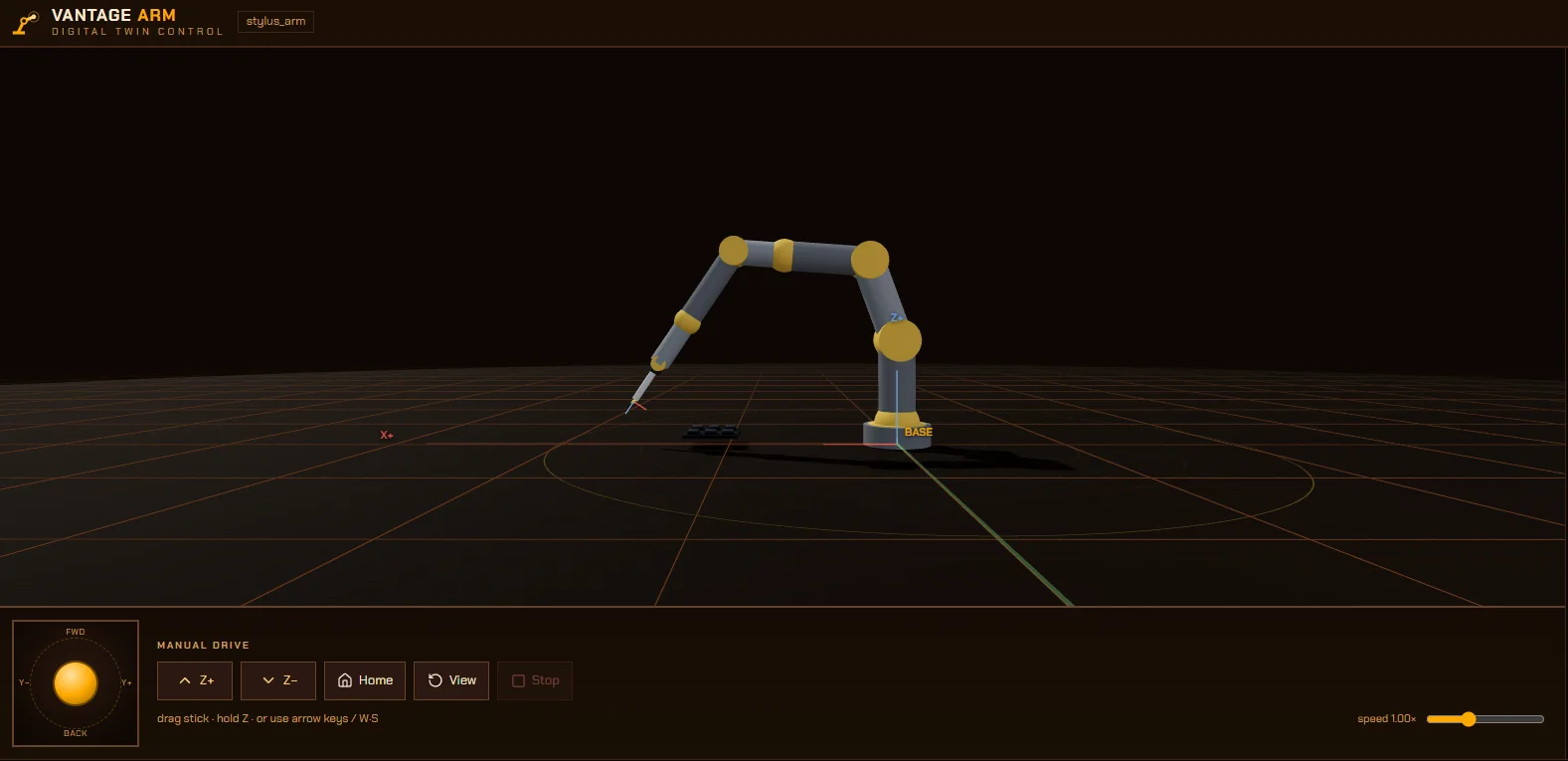Click the Y– label on joystick pad

pyautogui.click(x=24, y=682)
